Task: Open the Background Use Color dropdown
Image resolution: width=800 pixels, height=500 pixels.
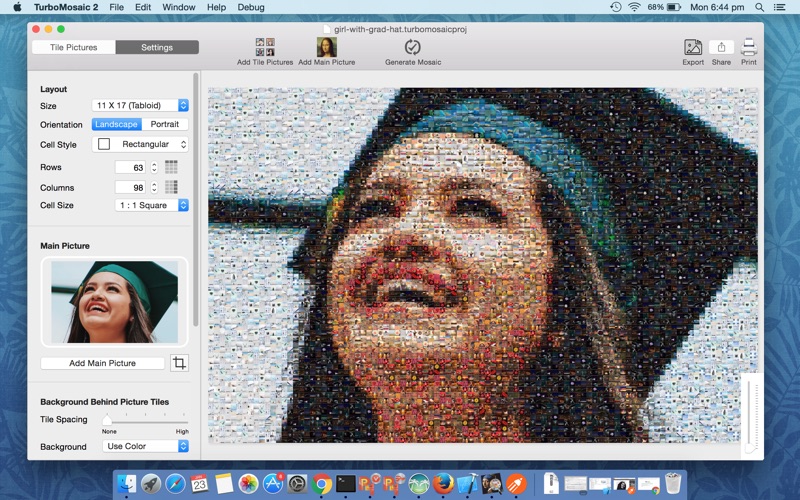Action: [x=145, y=446]
